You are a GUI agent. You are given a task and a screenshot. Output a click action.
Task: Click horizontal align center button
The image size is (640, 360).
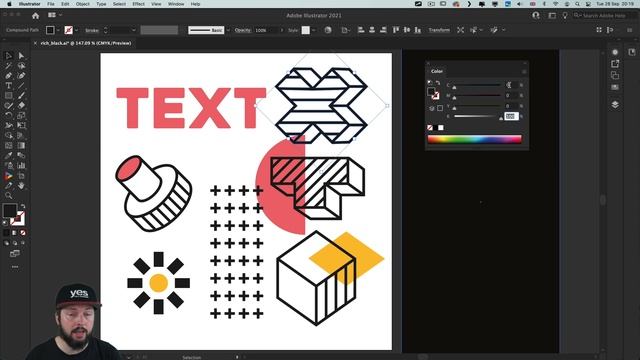point(372,30)
